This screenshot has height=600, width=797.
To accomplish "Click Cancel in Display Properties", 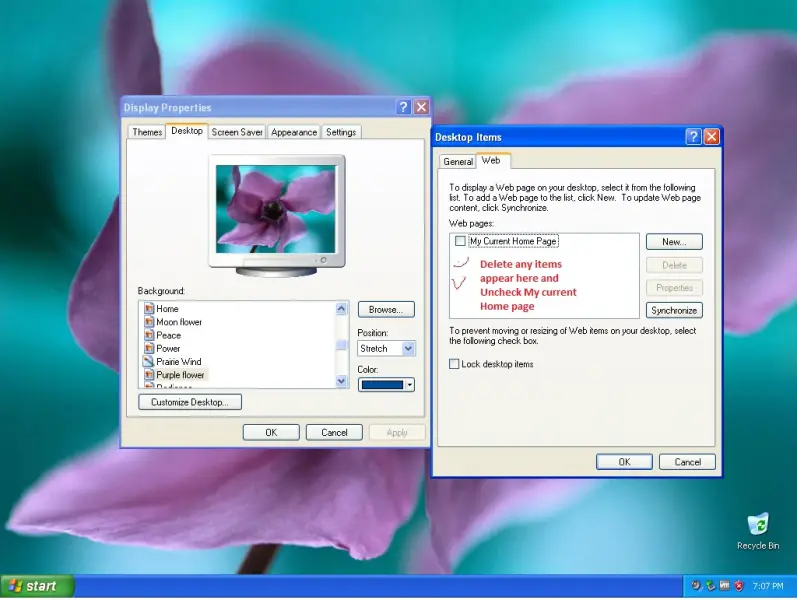I will [334, 433].
